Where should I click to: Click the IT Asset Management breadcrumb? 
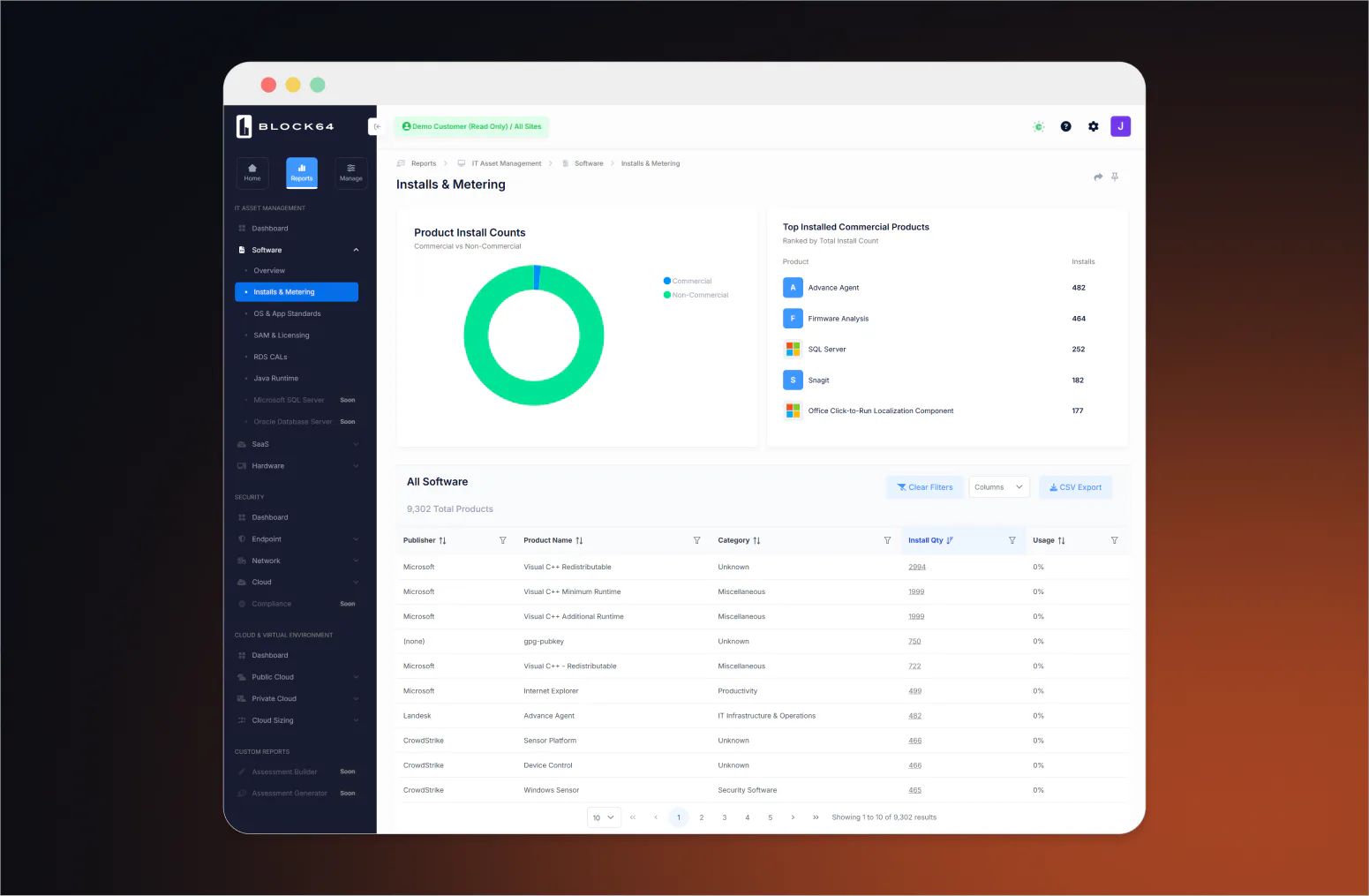[507, 163]
